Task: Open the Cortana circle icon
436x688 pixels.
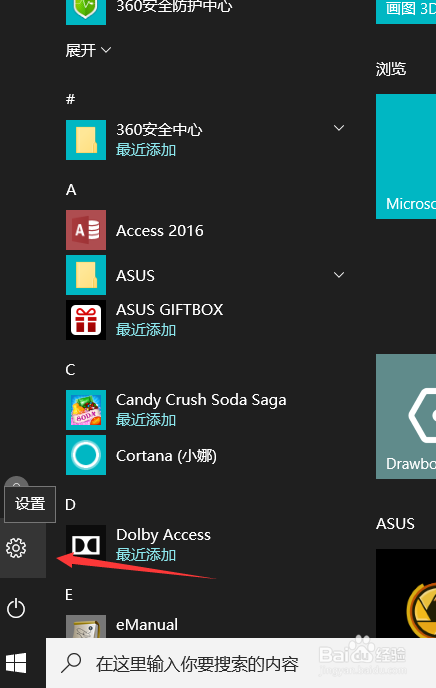Action: click(x=86, y=455)
